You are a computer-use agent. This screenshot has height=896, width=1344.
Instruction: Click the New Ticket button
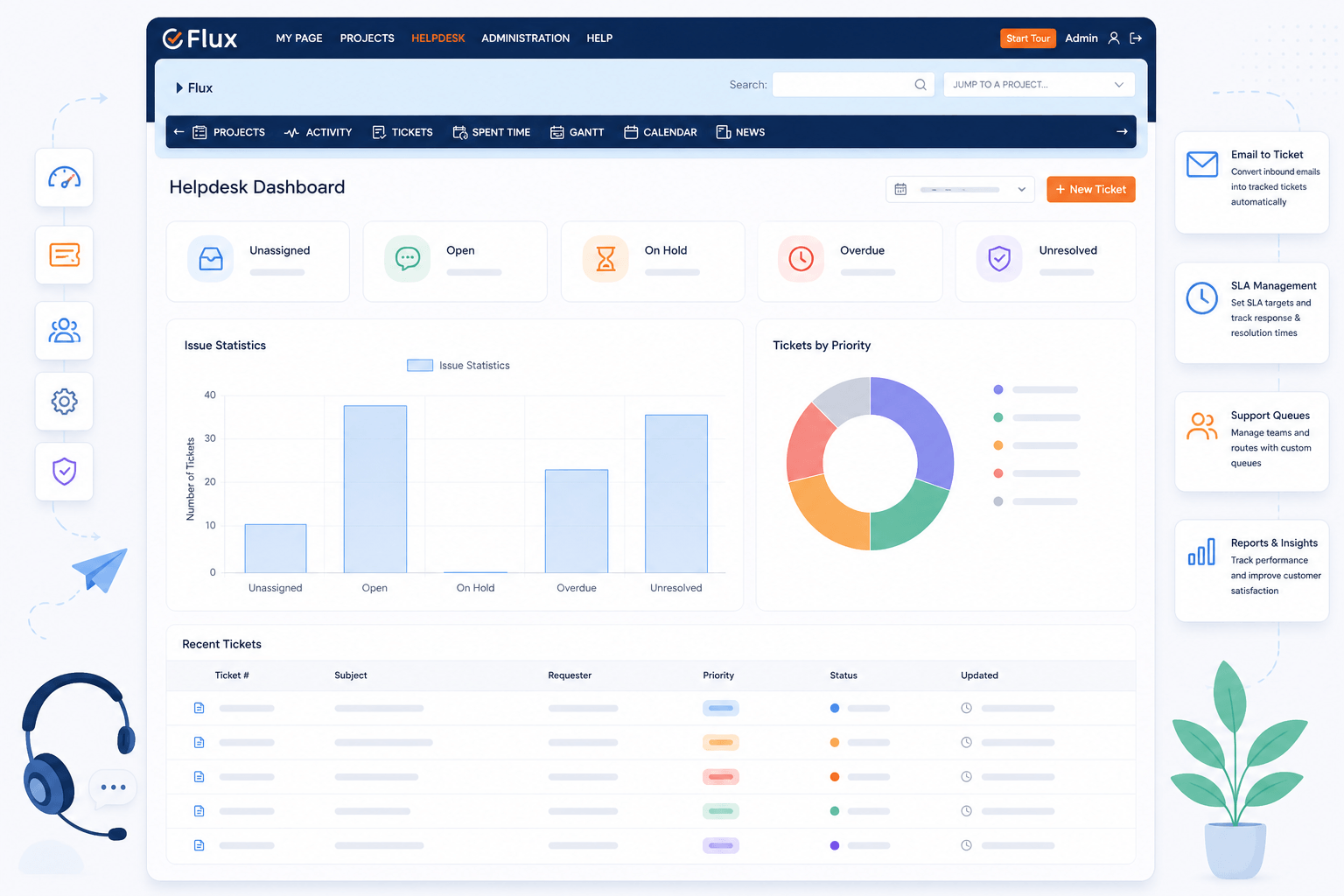coord(1091,190)
